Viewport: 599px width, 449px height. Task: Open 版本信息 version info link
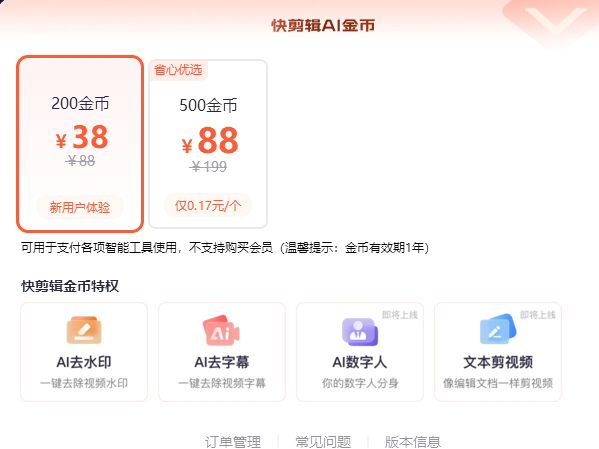coord(413,442)
